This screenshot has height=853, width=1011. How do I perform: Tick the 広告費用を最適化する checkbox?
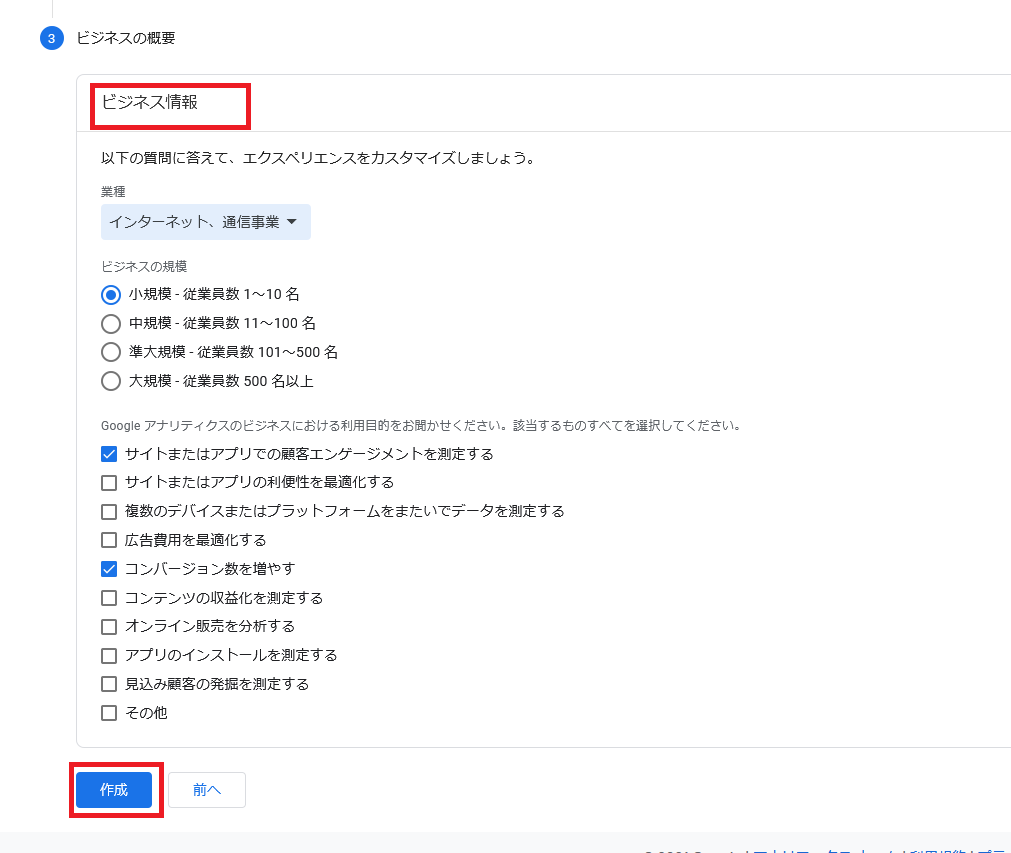click(110, 541)
